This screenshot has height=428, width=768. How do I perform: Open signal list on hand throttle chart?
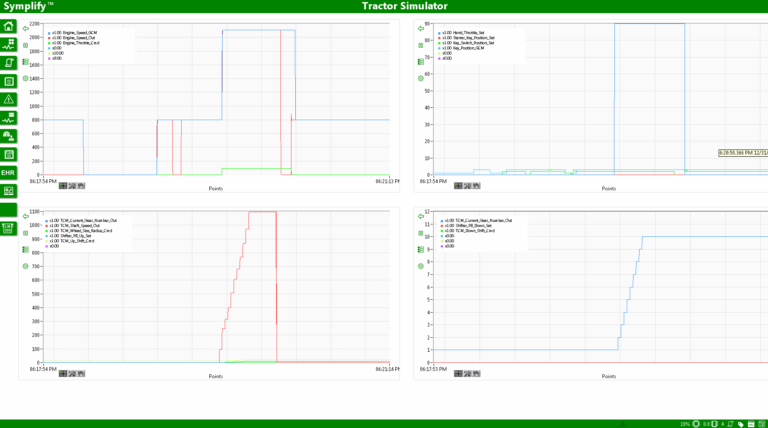(x=421, y=62)
